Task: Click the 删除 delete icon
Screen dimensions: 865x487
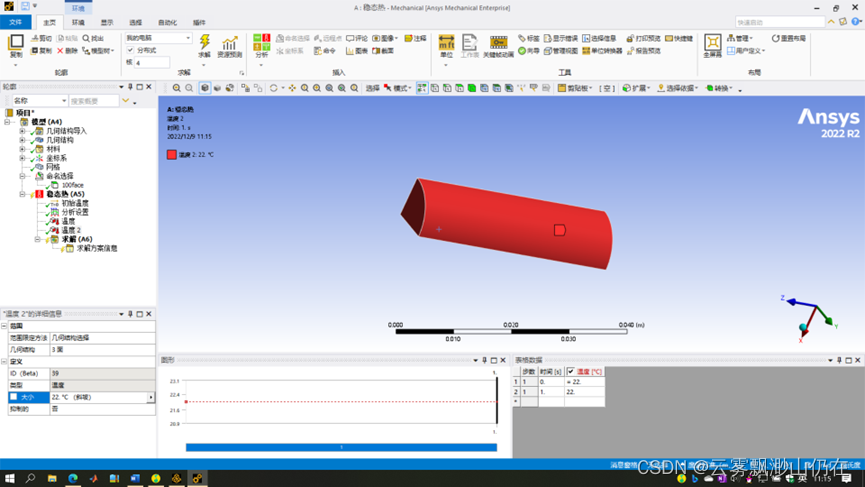Action: (67, 50)
